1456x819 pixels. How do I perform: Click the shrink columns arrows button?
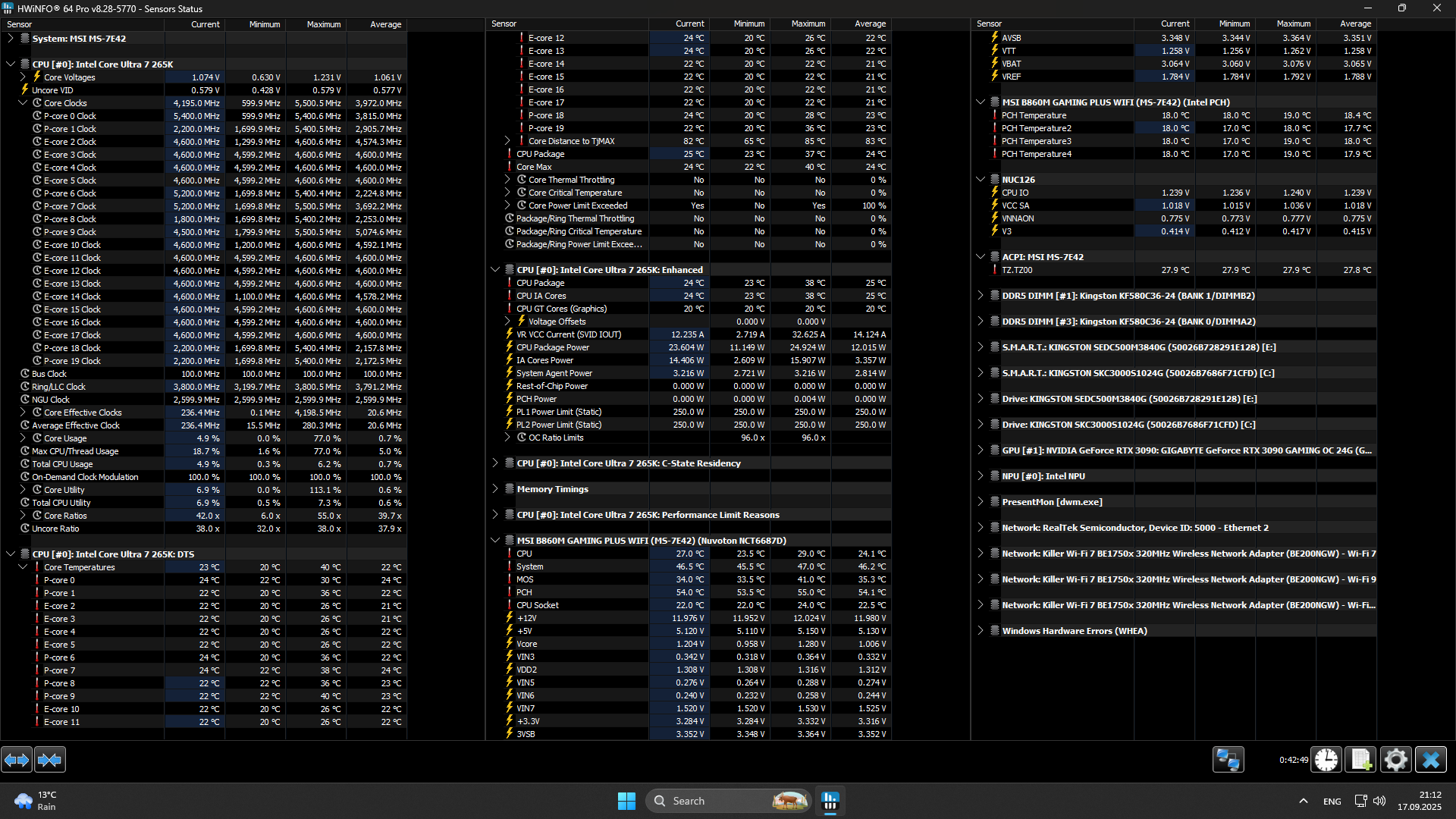[50, 759]
